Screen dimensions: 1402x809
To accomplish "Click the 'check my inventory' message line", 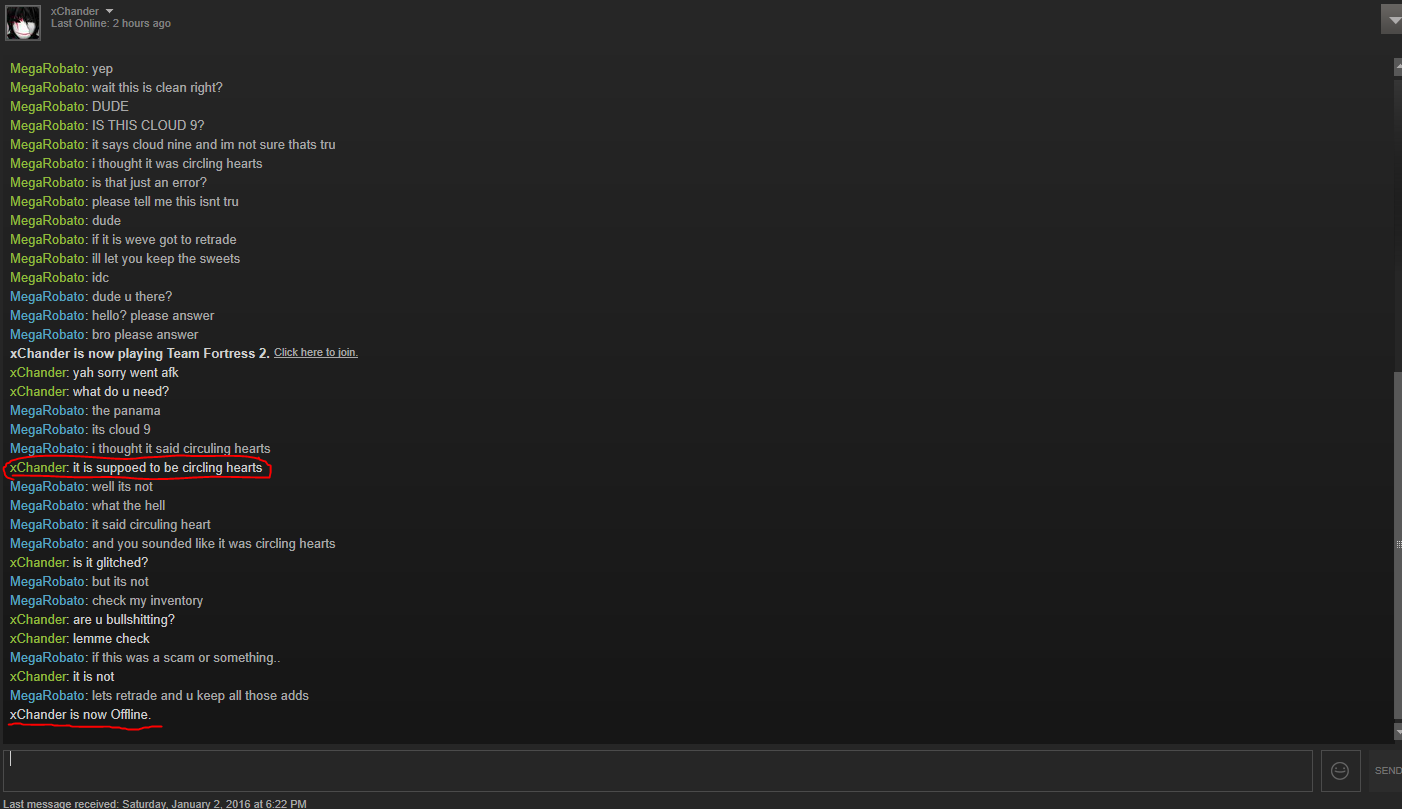I will (107, 601).
